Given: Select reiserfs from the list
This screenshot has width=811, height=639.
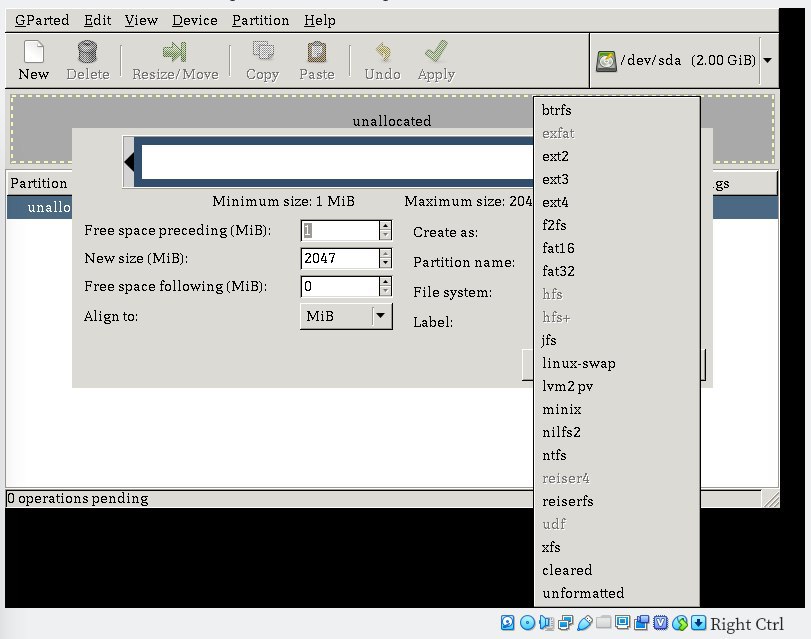Looking at the screenshot, I should pos(617,501).
